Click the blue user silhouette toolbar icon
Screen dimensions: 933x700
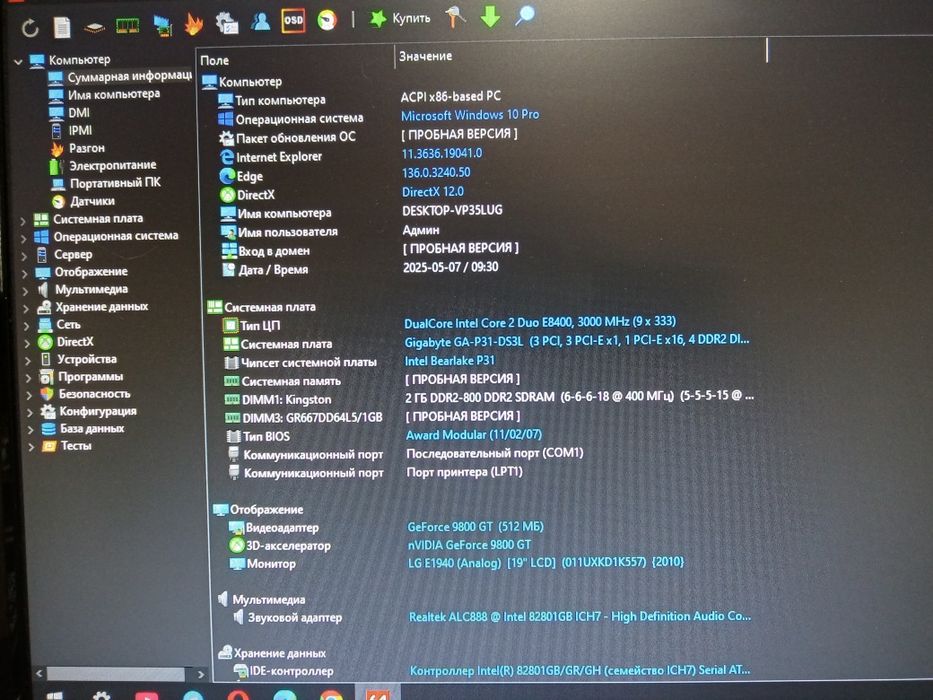(x=261, y=21)
